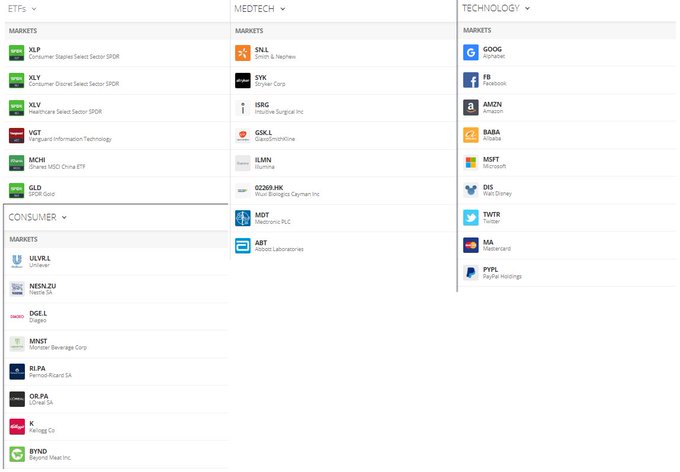Image resolution: width=680 pixels, height=472 pixels.
Task: Click the Abbott Laboratories logo icon
Action: (x=243, y=246)
